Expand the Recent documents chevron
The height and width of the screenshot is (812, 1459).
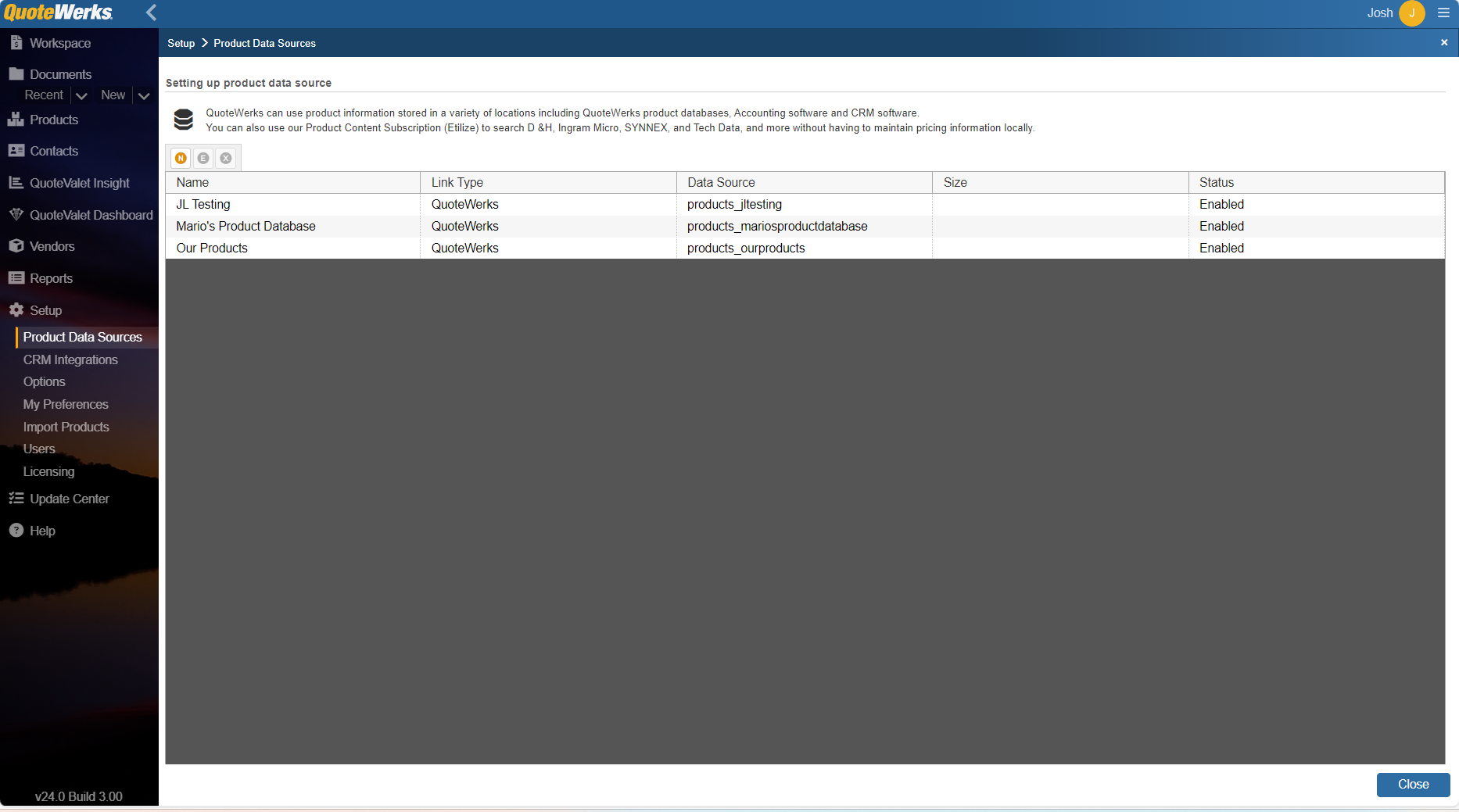(x=81, y=95)
